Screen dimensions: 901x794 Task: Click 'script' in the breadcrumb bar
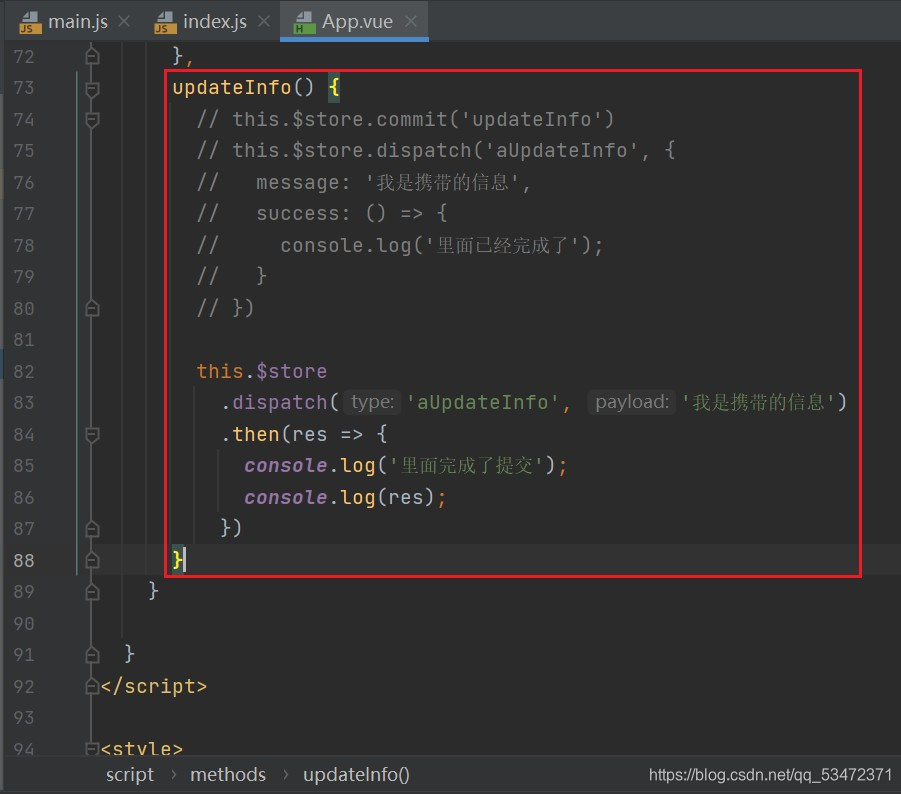click(x=130, y=775)
